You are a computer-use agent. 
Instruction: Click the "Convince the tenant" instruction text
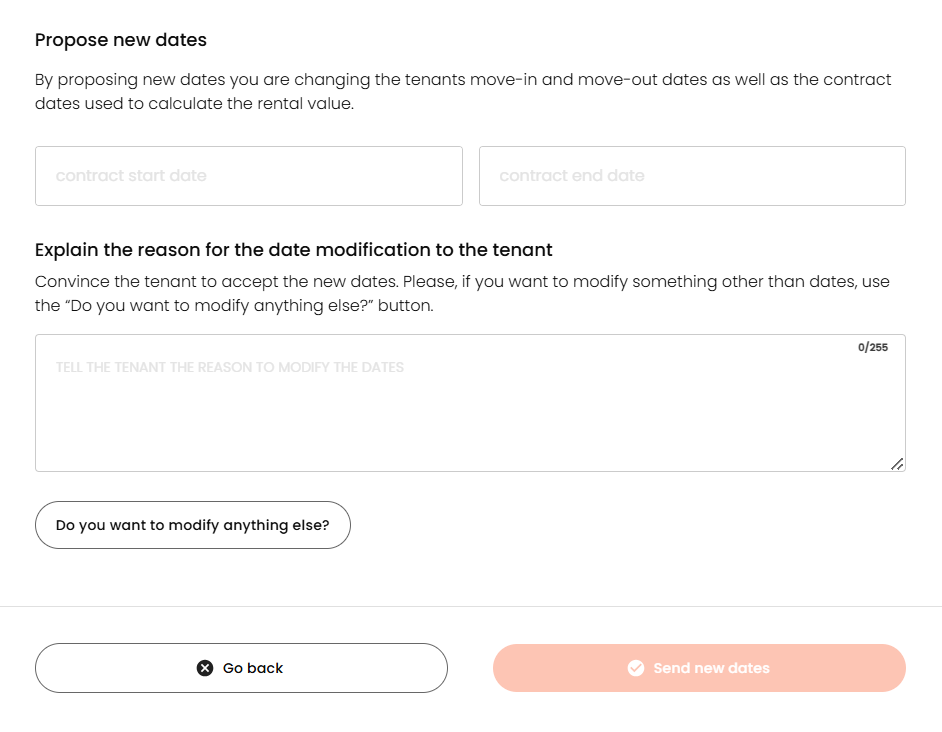pos(462,293)
